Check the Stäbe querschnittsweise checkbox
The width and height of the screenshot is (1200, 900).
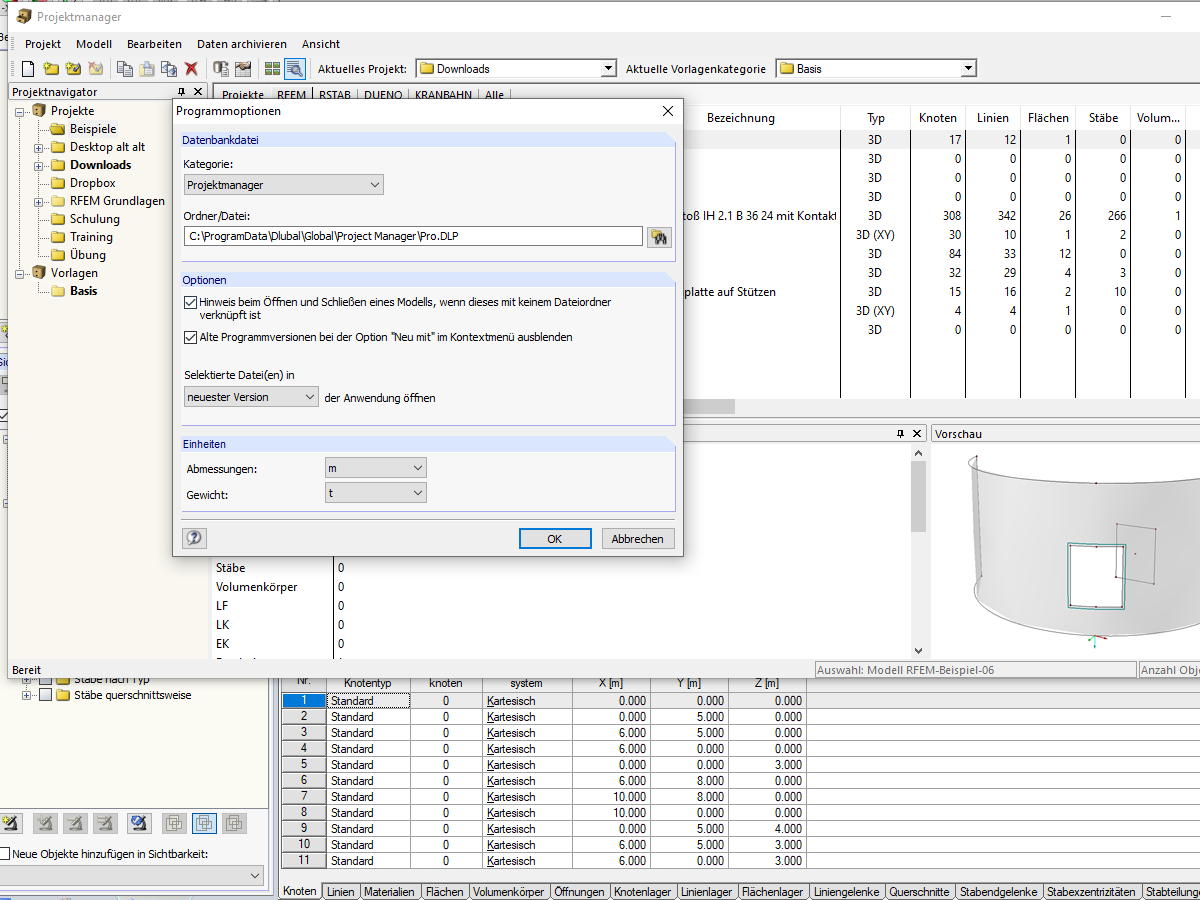45,695
